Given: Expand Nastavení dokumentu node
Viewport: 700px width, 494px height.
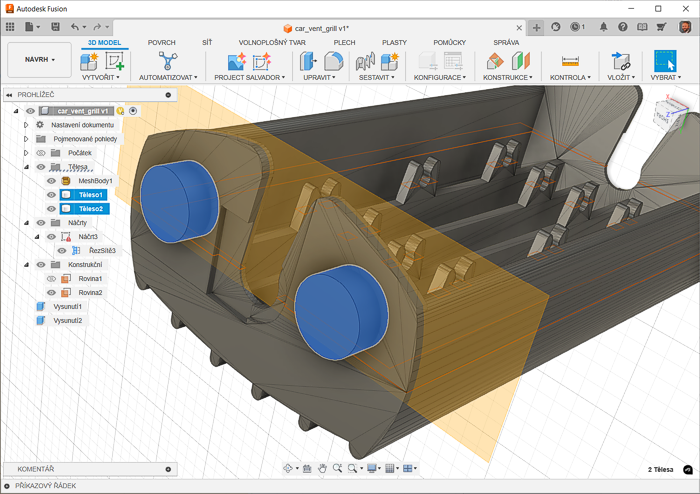Looking at the screenshot, I should pyautogui.click(x=26, y=125).
